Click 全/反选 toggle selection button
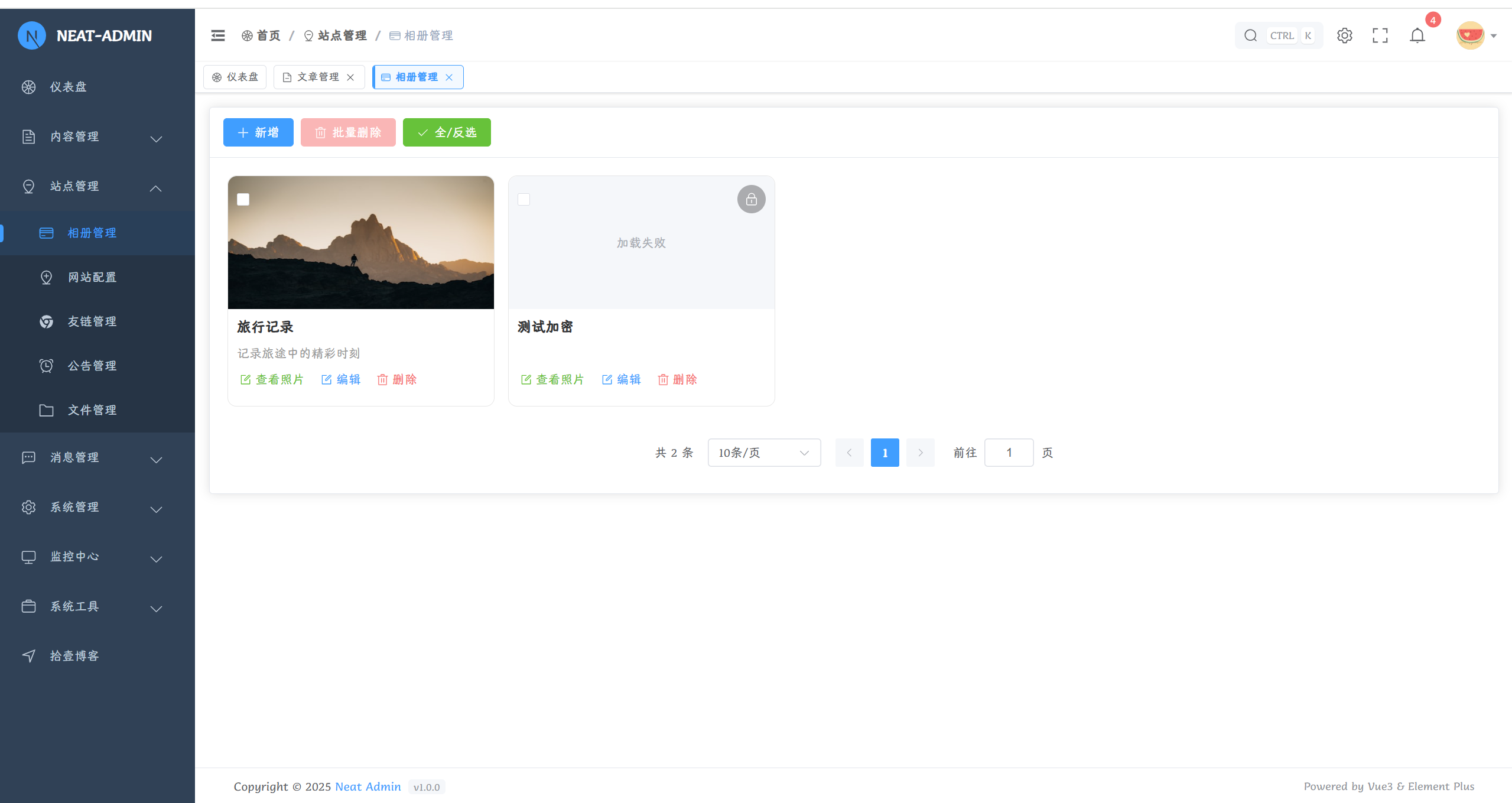Screen dimensions: 1512x803 447,132
